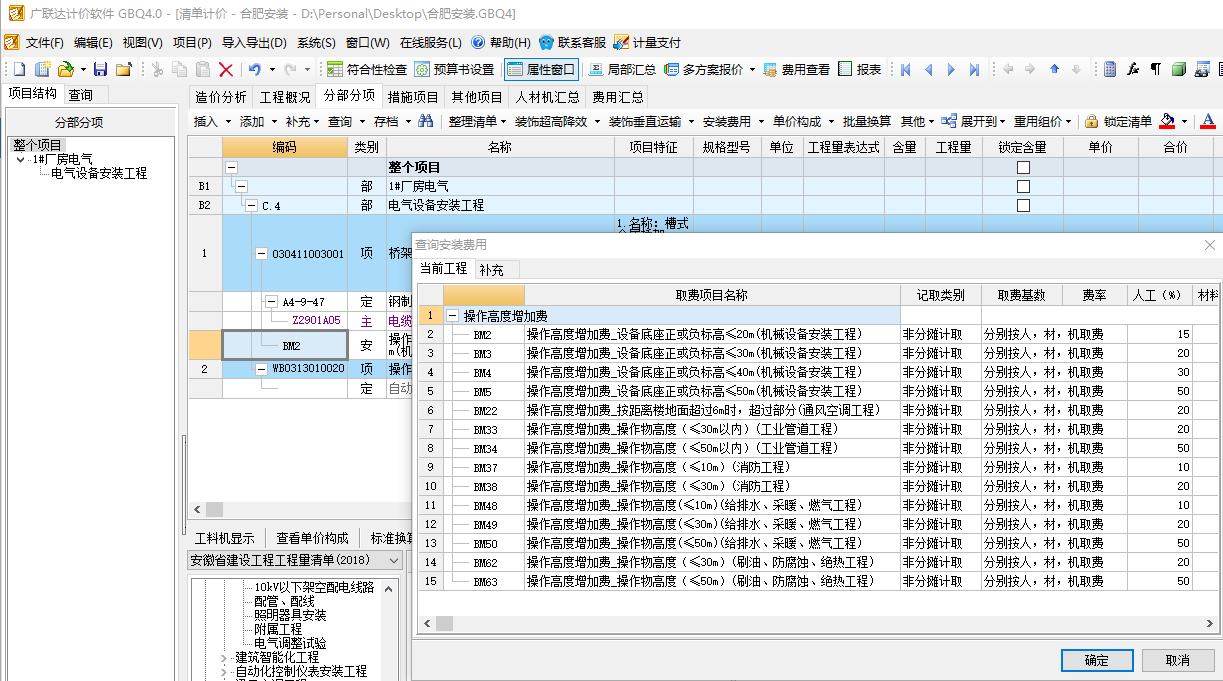
Task: Open 报表 reports
Action: (x=860, y=69)
